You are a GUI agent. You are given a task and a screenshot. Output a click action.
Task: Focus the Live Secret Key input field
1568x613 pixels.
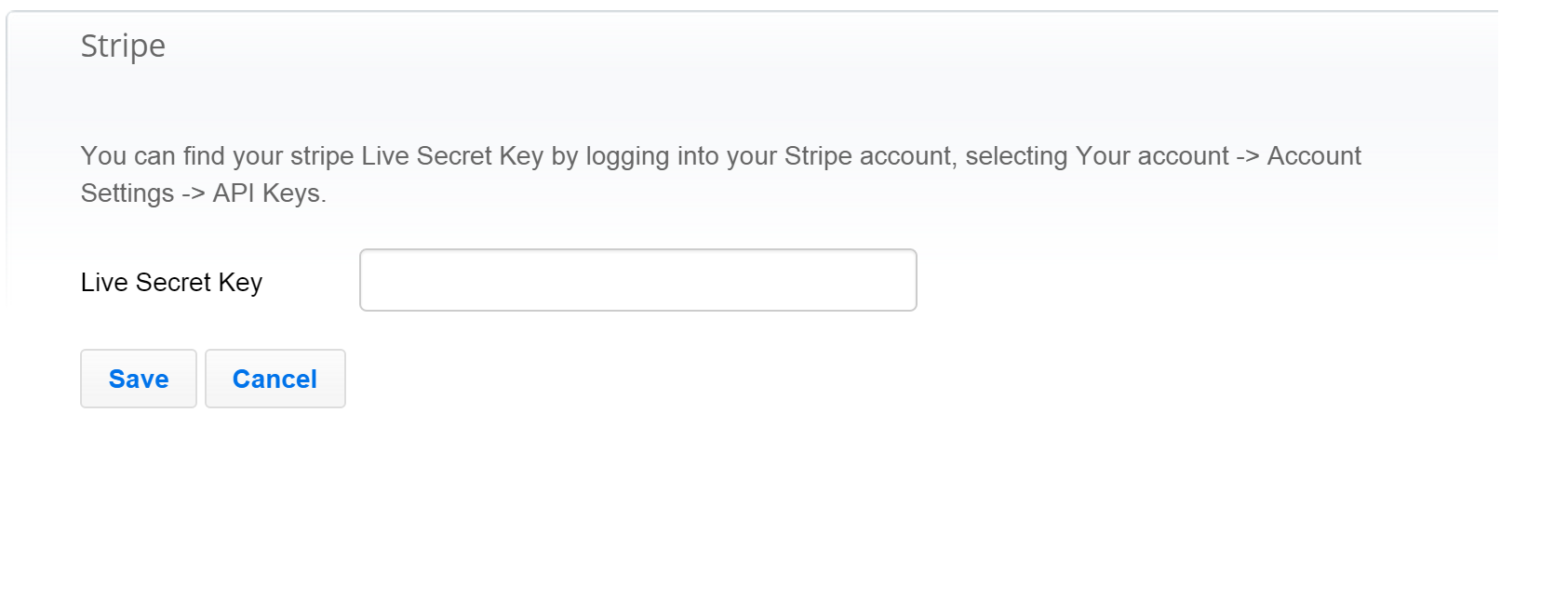(x=637, y=280)
